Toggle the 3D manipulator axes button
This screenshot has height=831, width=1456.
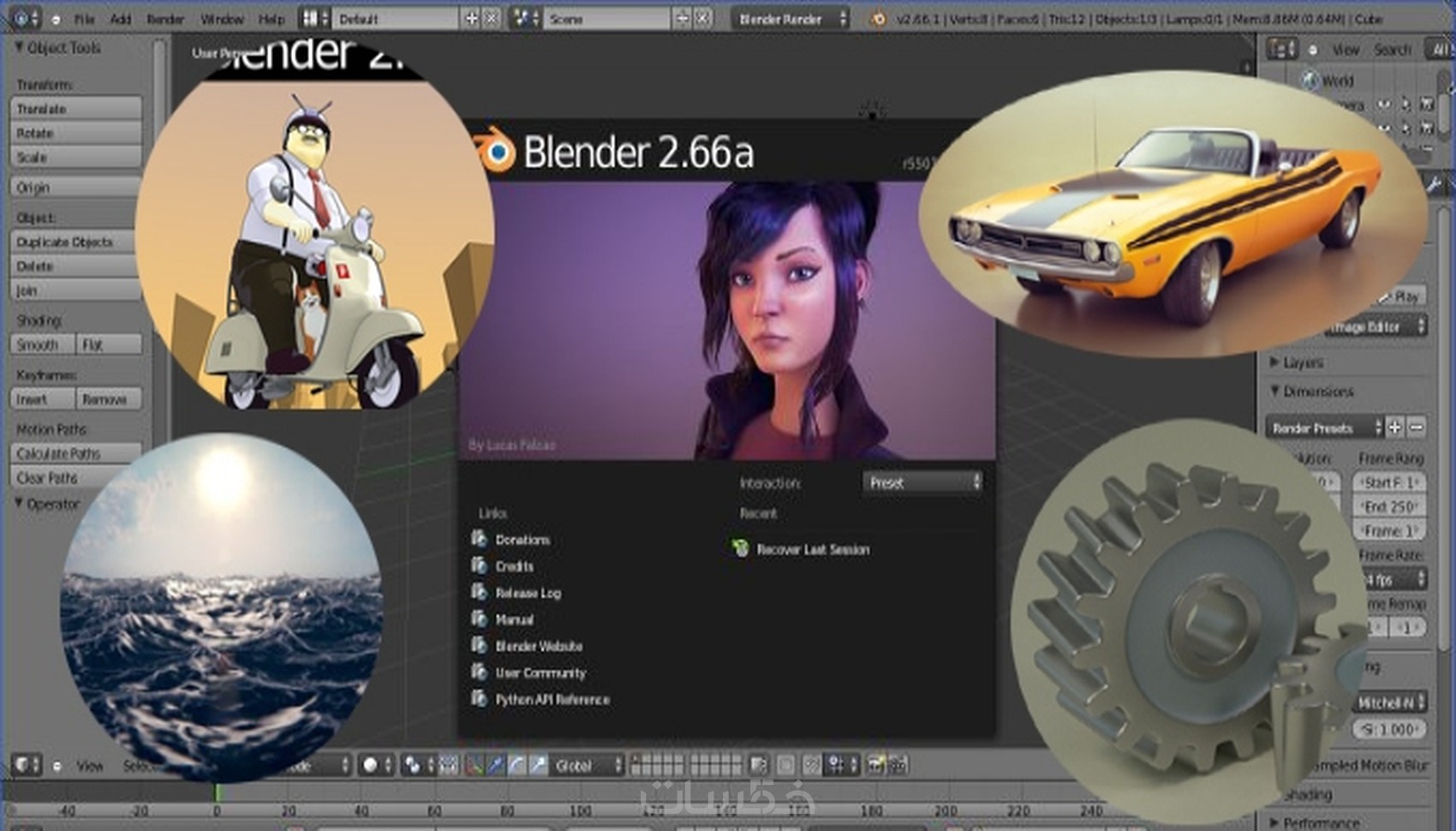click(x=474, y=764)
